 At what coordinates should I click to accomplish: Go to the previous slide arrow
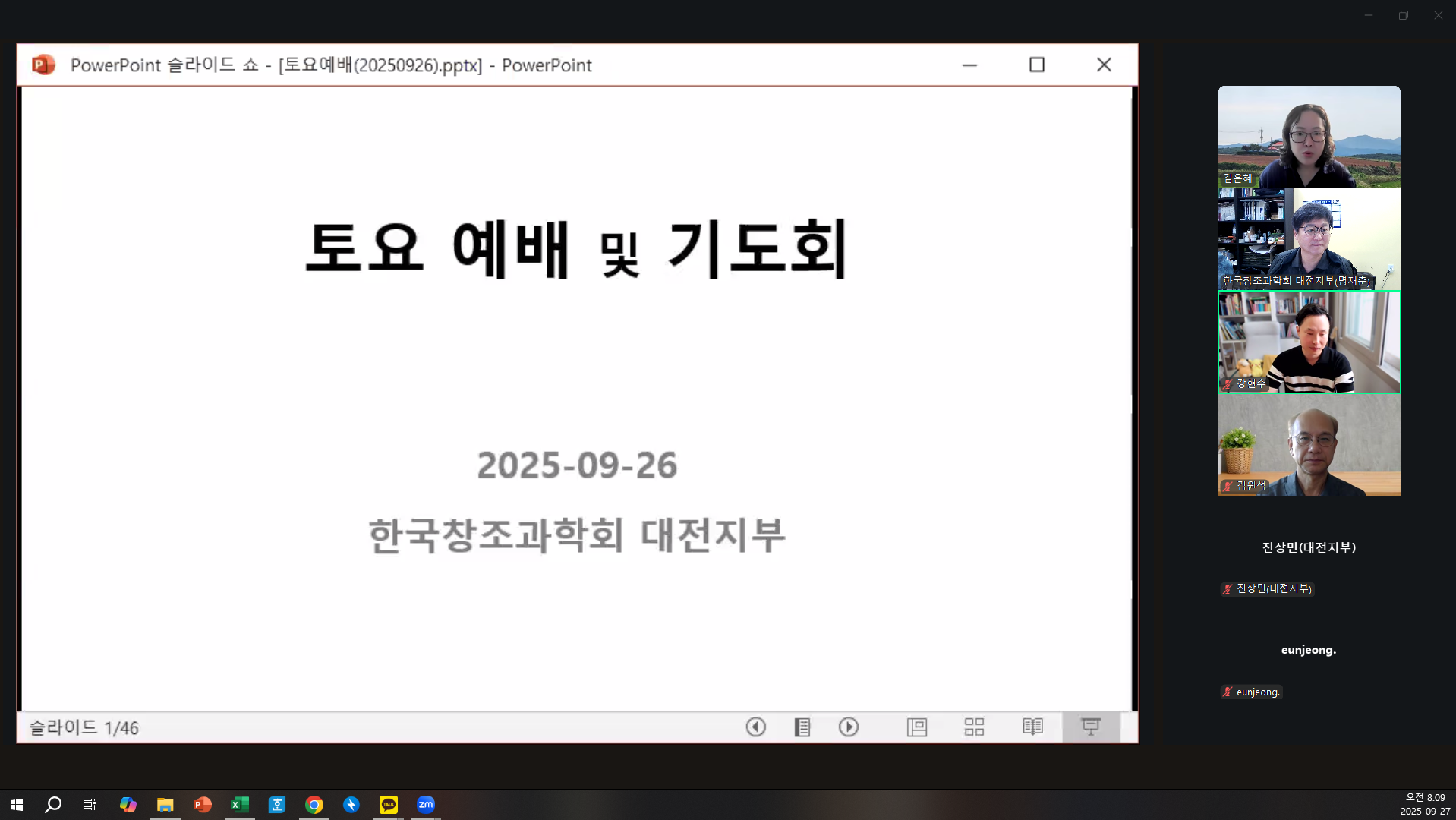click(x=755, y=727)
